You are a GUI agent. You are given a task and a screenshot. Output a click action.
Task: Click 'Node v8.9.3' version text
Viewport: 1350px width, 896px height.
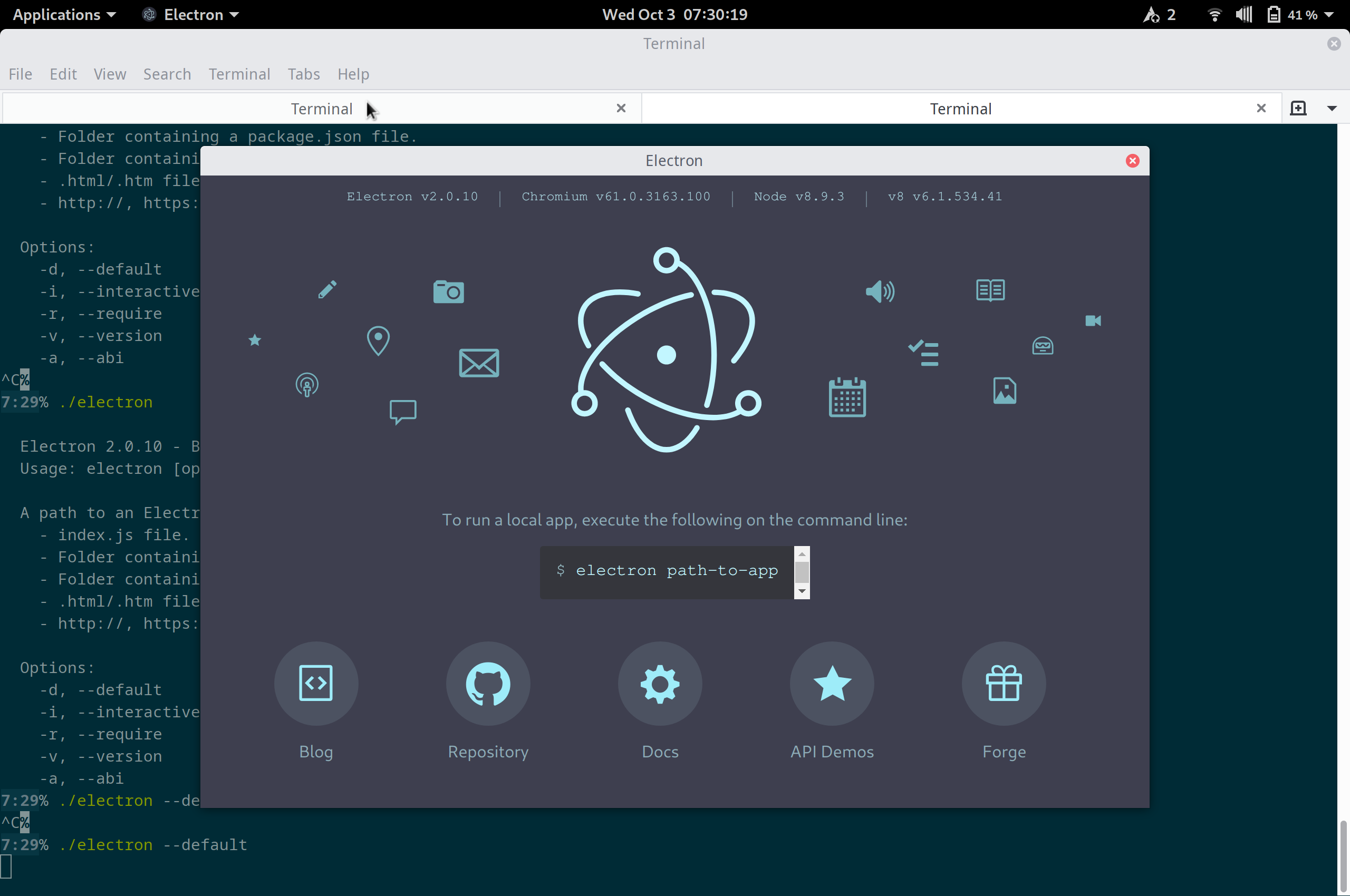tap(799, 197)
